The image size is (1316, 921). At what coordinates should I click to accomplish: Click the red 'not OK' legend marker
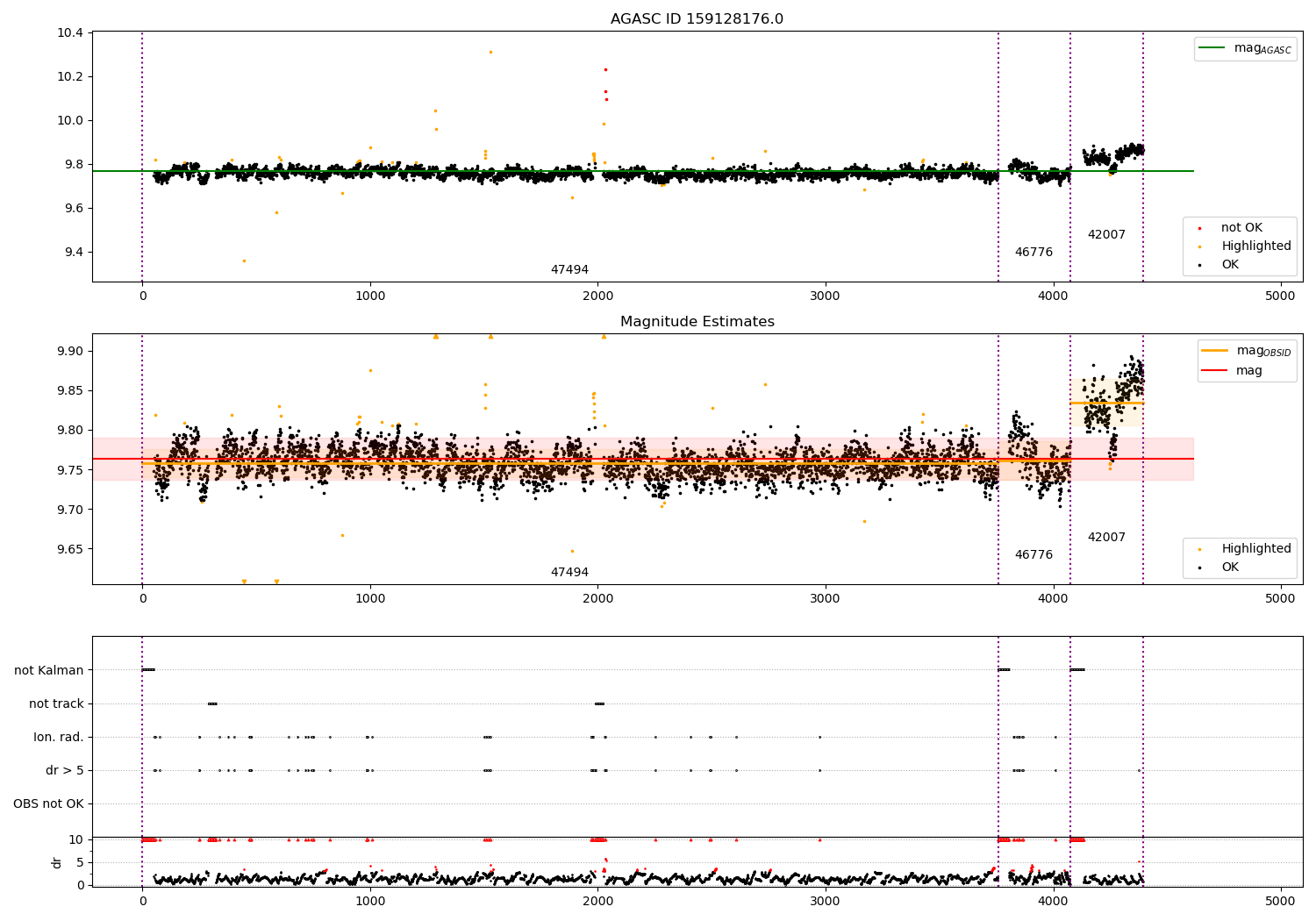1199,228
